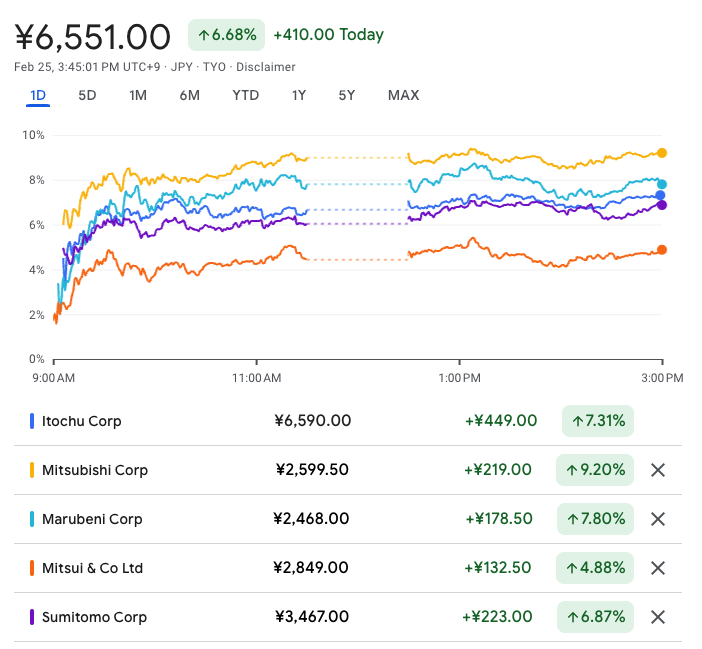Click the Marubeni Corp stock name
Viewport: 702px width, 649px height.
92,519
